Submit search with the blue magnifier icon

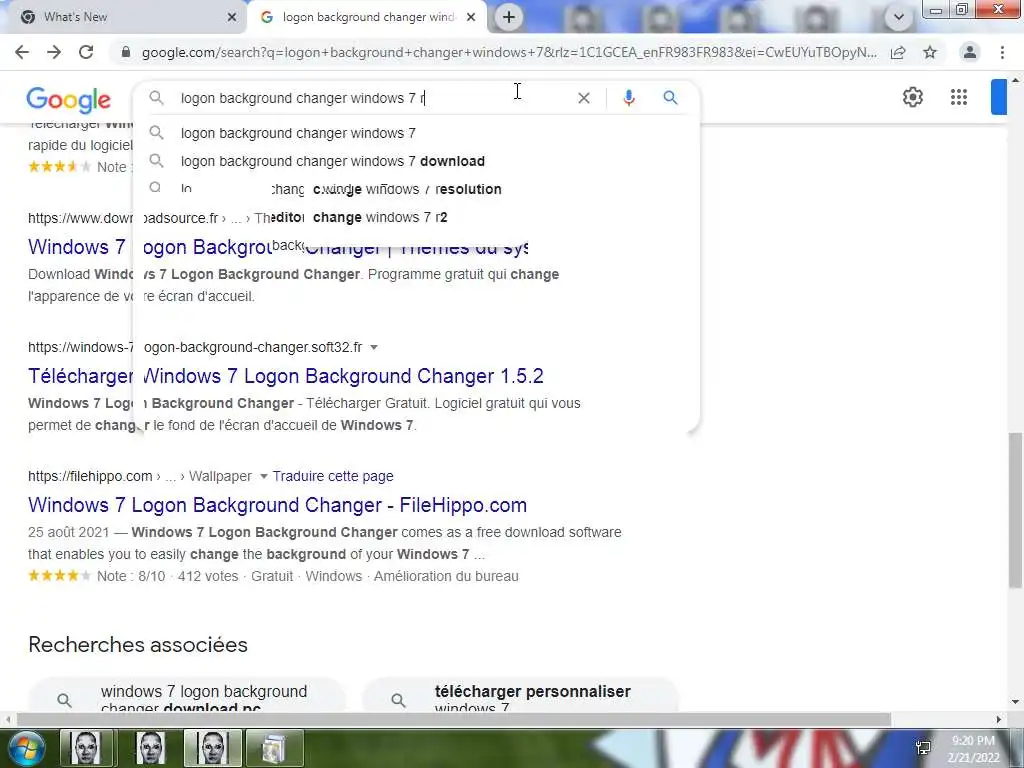pyautogui.click(x=670, y=98)
